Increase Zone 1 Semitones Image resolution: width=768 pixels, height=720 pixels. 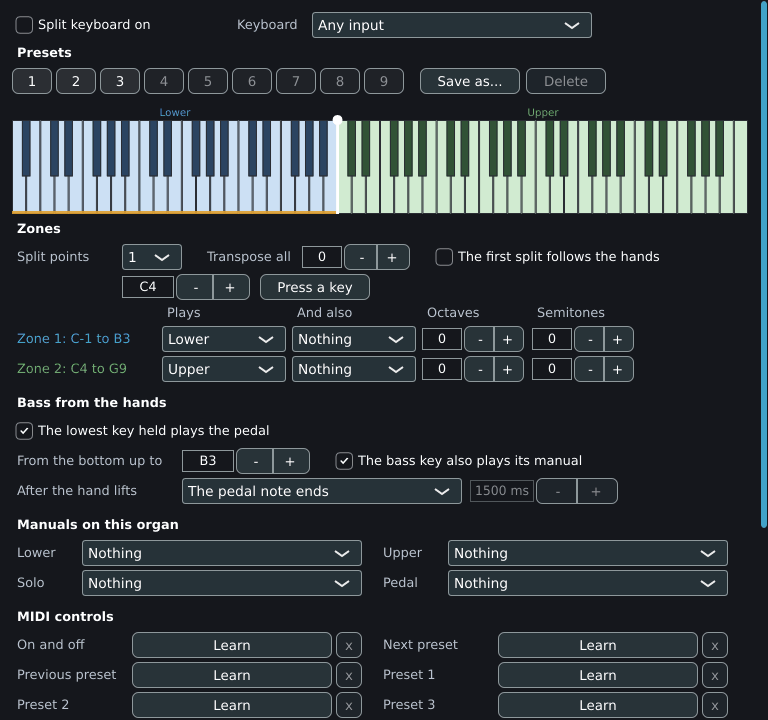[x=619, y=339]
